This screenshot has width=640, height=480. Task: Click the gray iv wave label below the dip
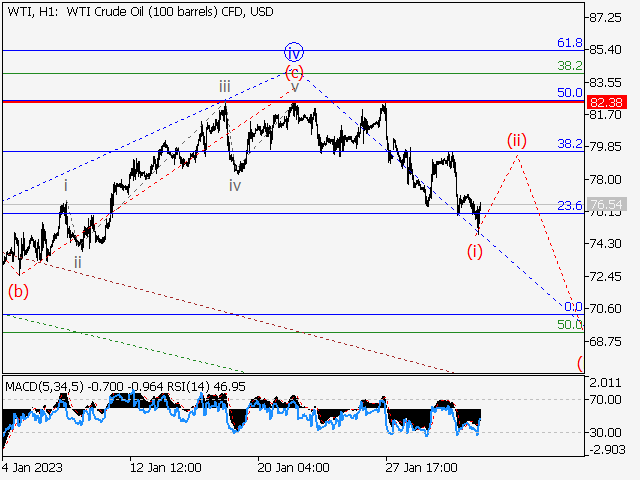coord(235,186)
